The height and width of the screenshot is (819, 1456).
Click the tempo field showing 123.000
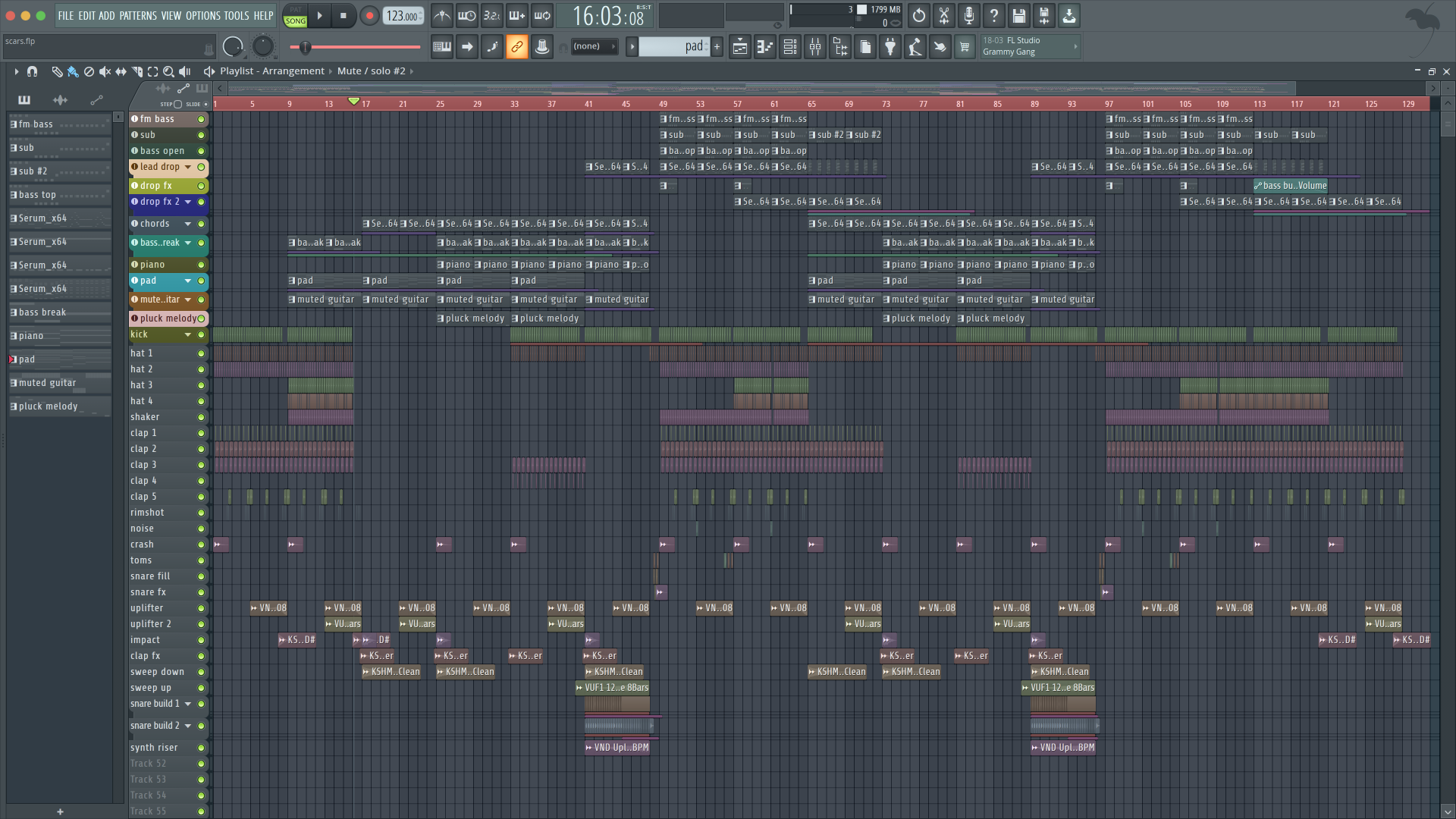[x=403, y=16]
